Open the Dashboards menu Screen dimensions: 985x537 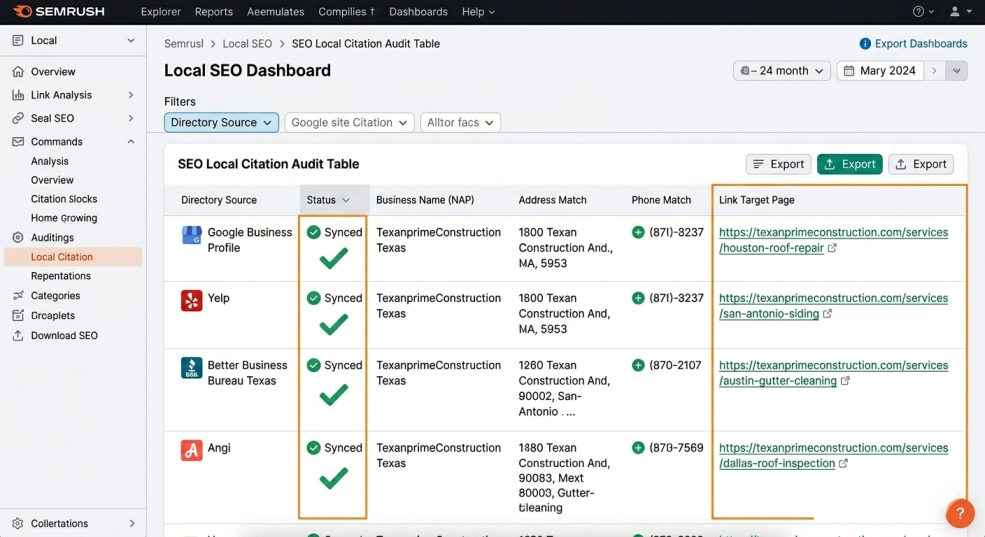[418, 11]
